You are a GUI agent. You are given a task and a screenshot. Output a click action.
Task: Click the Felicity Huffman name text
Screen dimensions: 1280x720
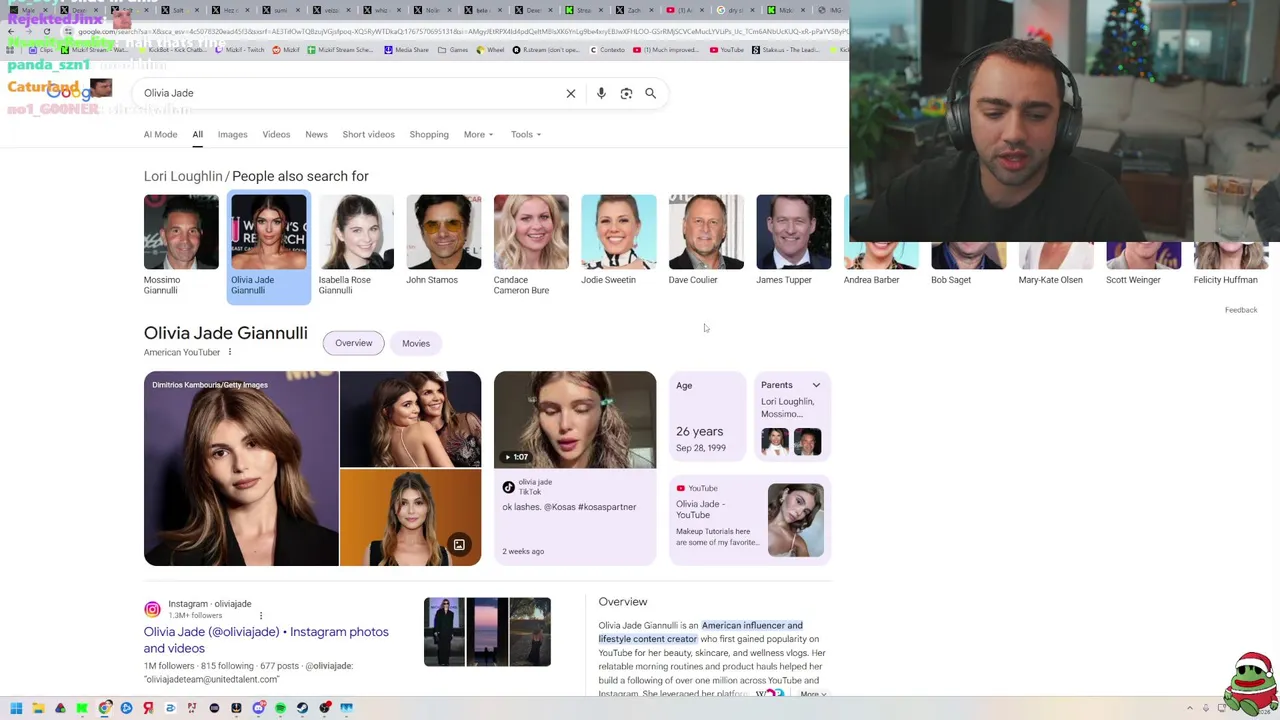tap(1225, 280)
